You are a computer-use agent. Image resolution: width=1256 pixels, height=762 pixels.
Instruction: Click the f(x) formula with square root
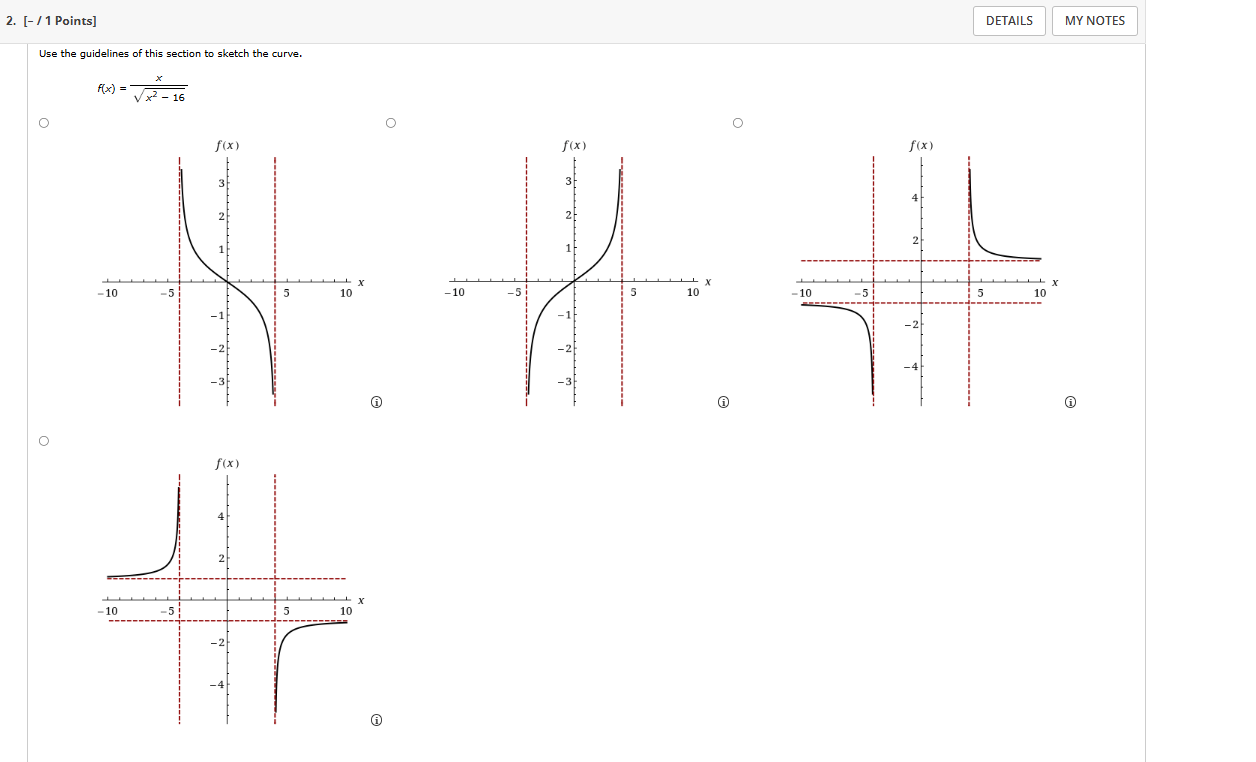(143, 89)
